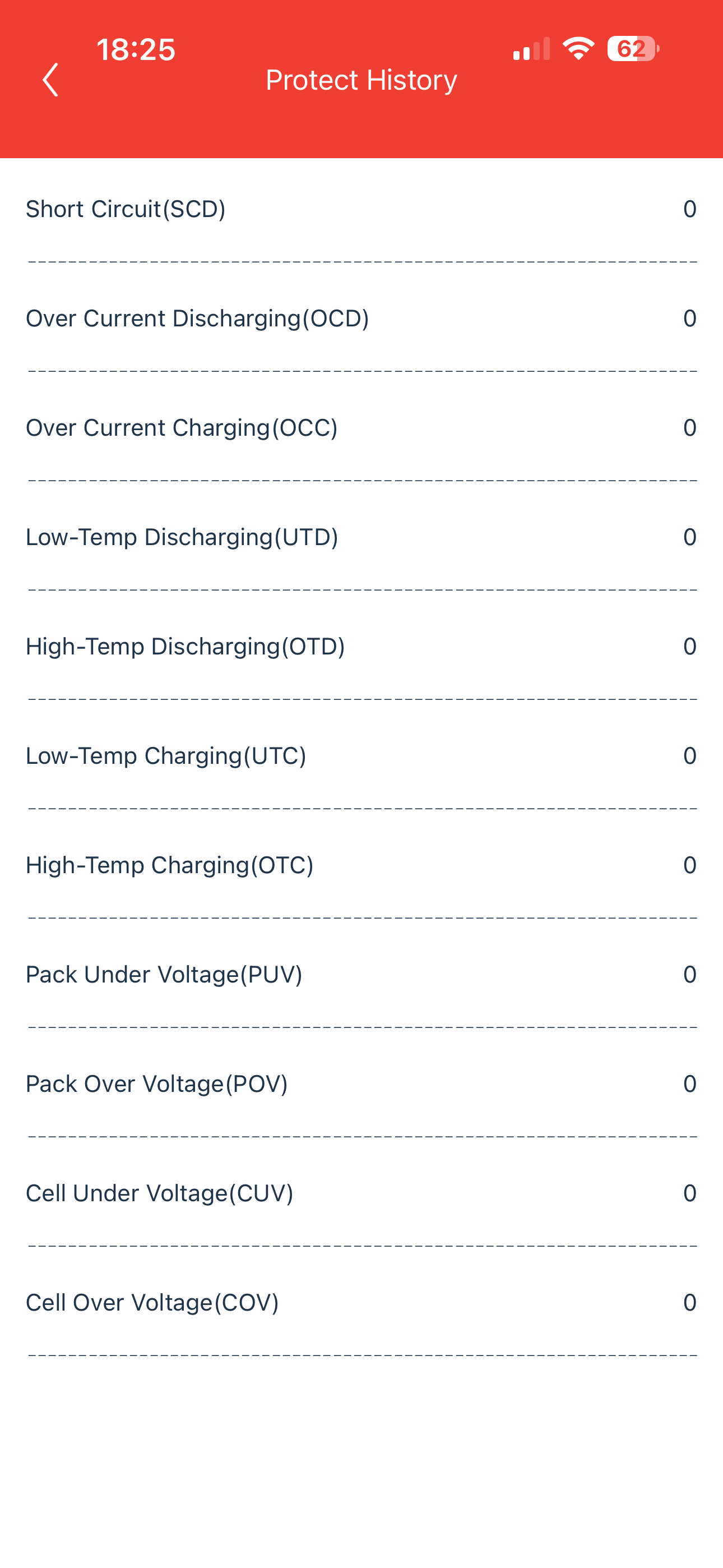Tap the Wi-Fi status icon
This screenshot has height=1568, width=723.
click(x=578, y=49)
